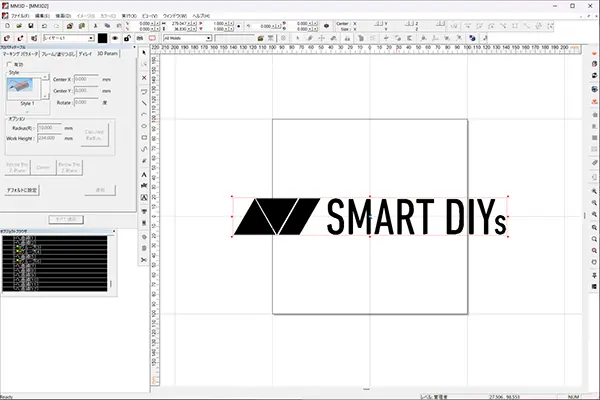Click the New file icon
This screenshot has height=400, width=600.
8,26
